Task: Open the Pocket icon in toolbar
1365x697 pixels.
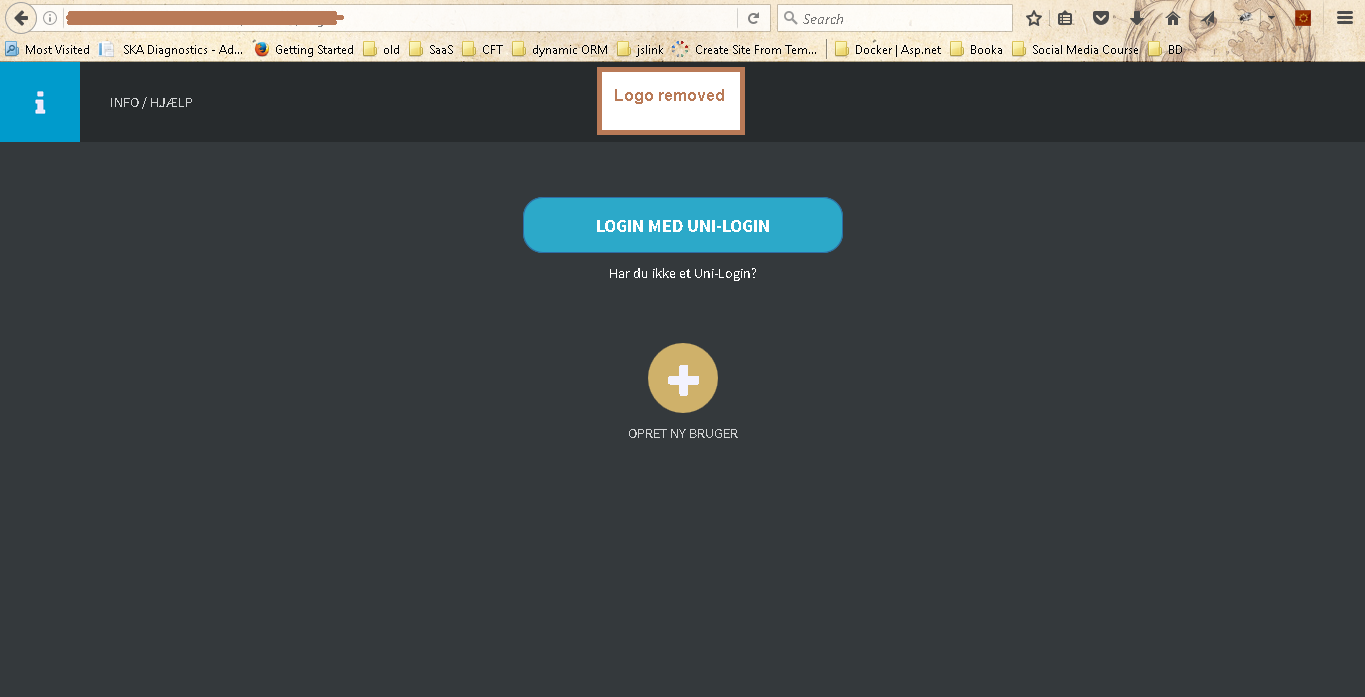Action: 1101,18
